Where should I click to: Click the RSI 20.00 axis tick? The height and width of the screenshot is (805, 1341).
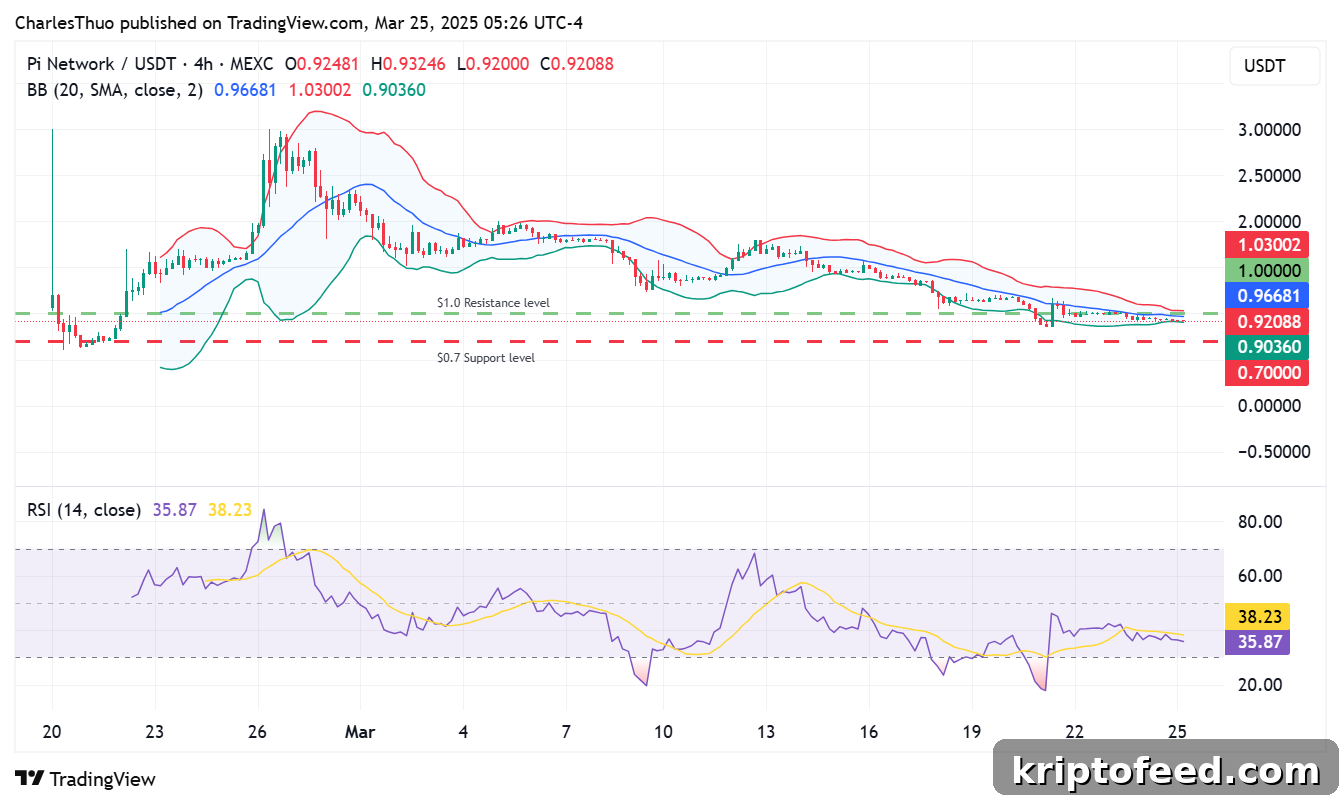[x=1260, y=684]
